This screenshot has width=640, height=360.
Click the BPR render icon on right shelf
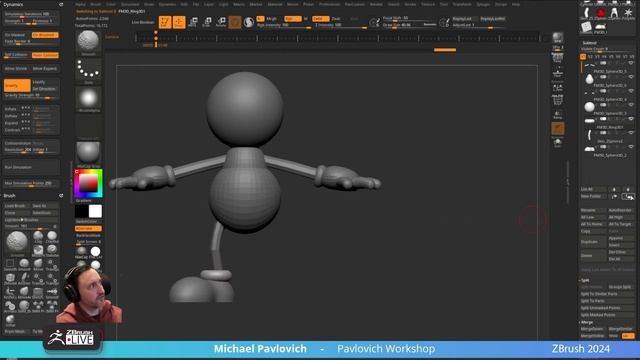558,39
